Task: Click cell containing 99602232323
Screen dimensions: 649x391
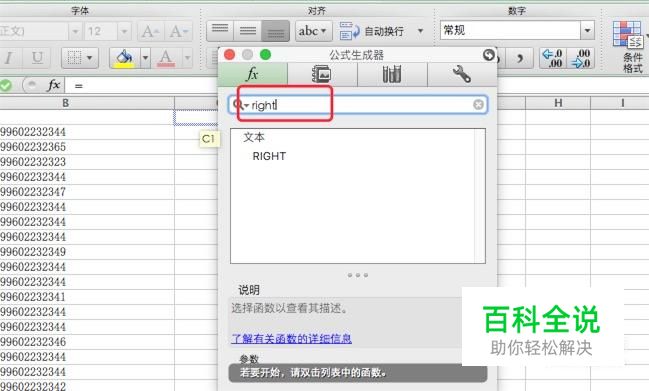Action: [87, 162]
